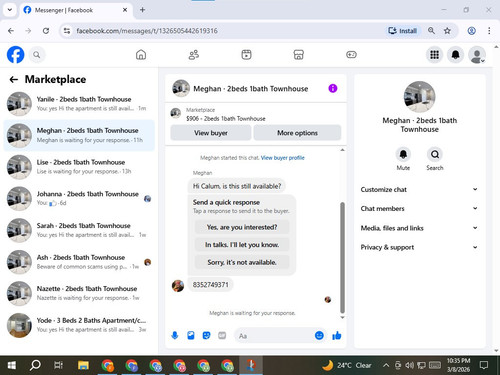Open Yanile townhouse conversation
Screen dimensions: 500x375
coord(79,104)
